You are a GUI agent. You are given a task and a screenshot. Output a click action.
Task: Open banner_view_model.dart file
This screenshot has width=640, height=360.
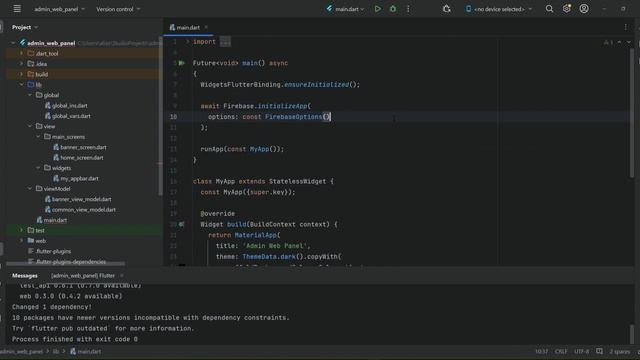point(81,199)
